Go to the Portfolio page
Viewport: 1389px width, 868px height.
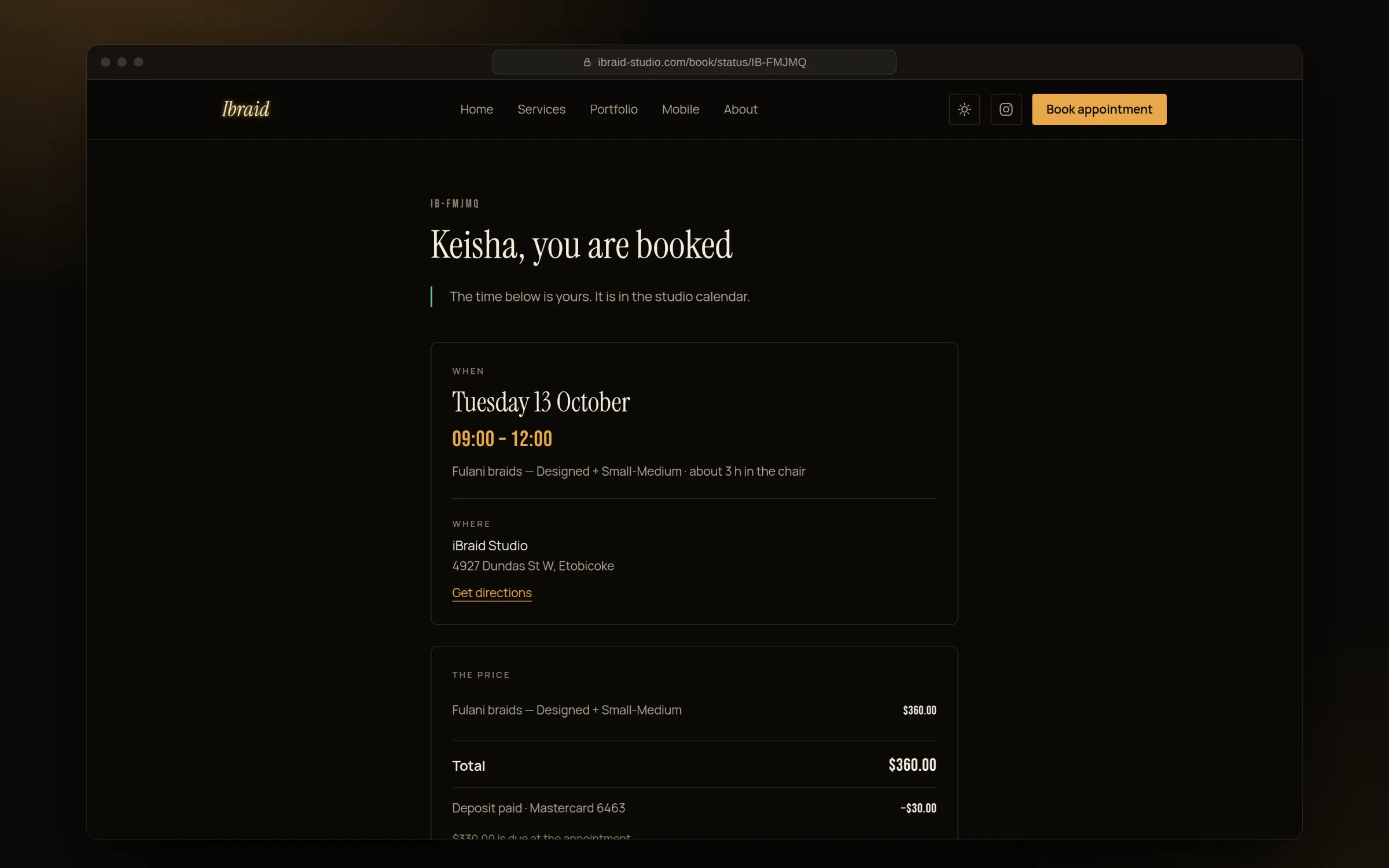613,109
